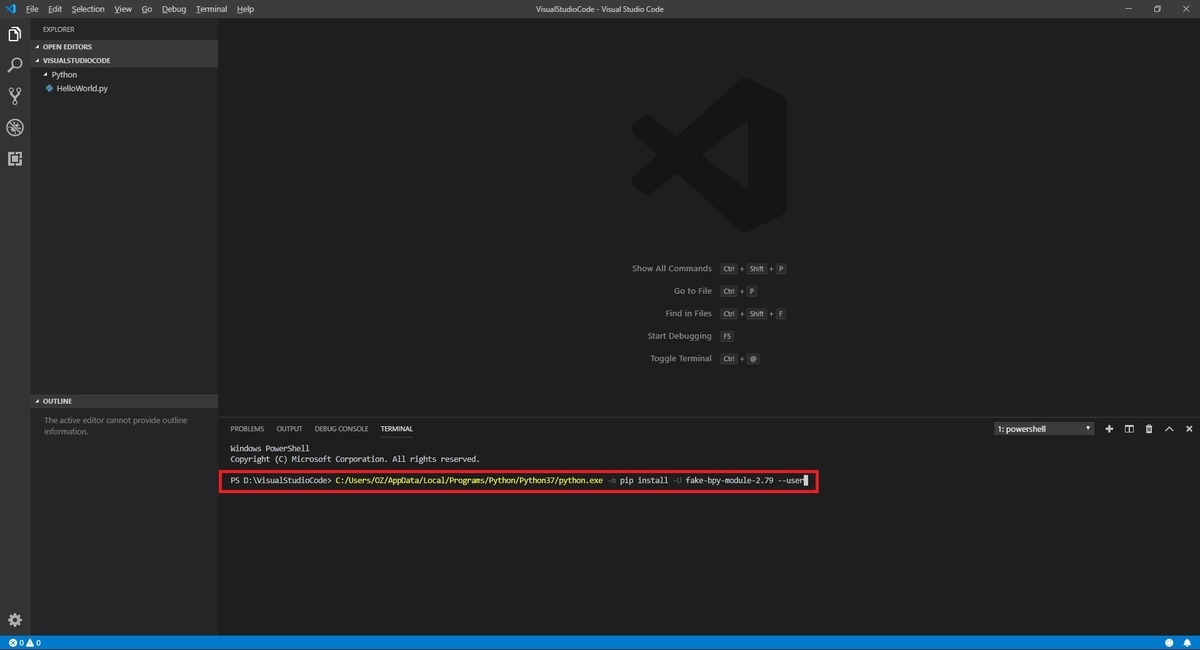Create a new terminal with plus icon
The height and width of the screenshot is (650, 1200).
[x=1109, y=429]
